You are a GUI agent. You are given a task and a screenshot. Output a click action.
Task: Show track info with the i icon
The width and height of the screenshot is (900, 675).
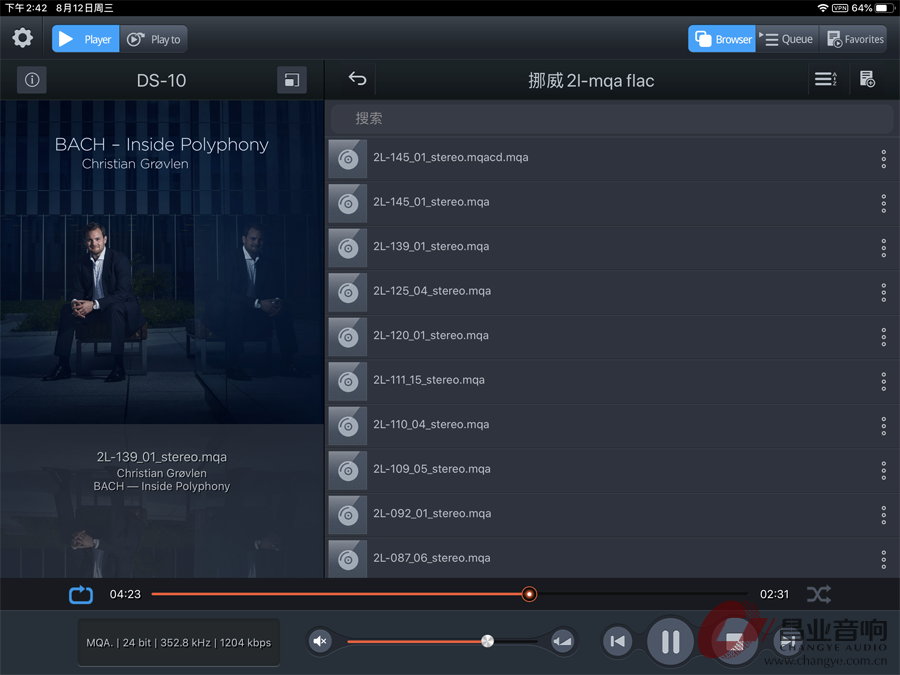click(x=32, y=80)
